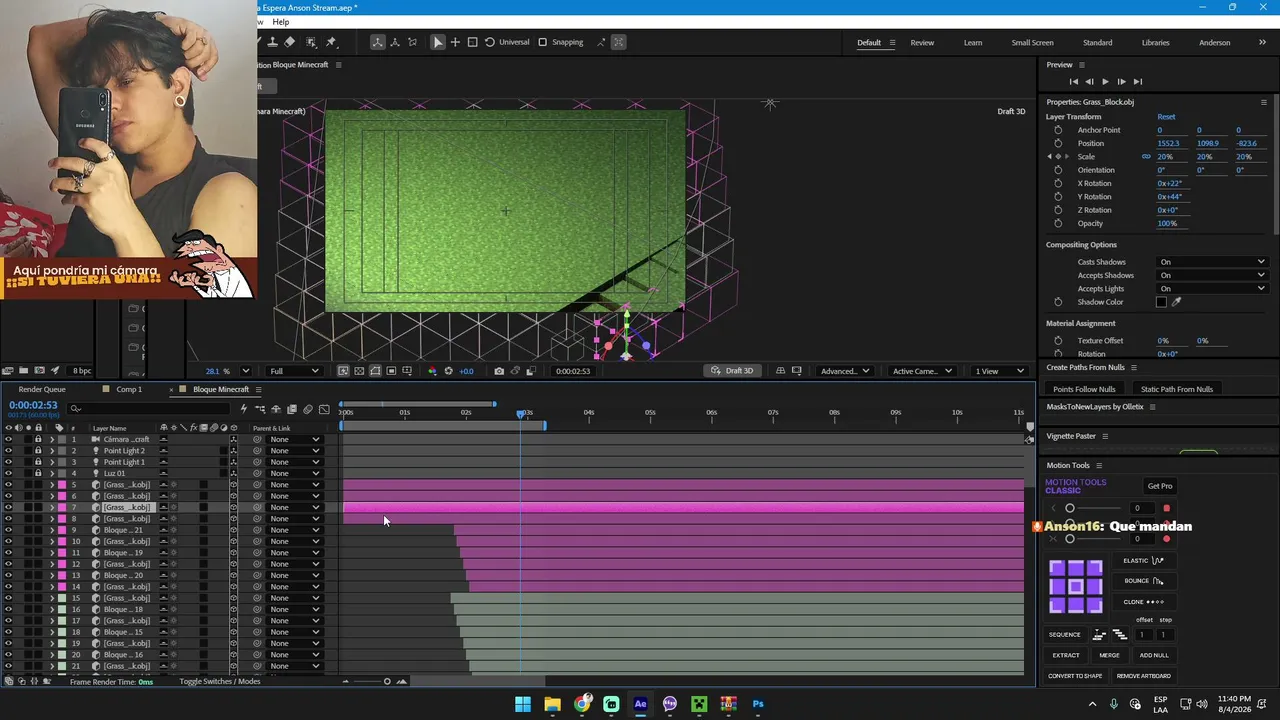
Task: Select the Scale gizmo tool
Action: click(472, 42)
